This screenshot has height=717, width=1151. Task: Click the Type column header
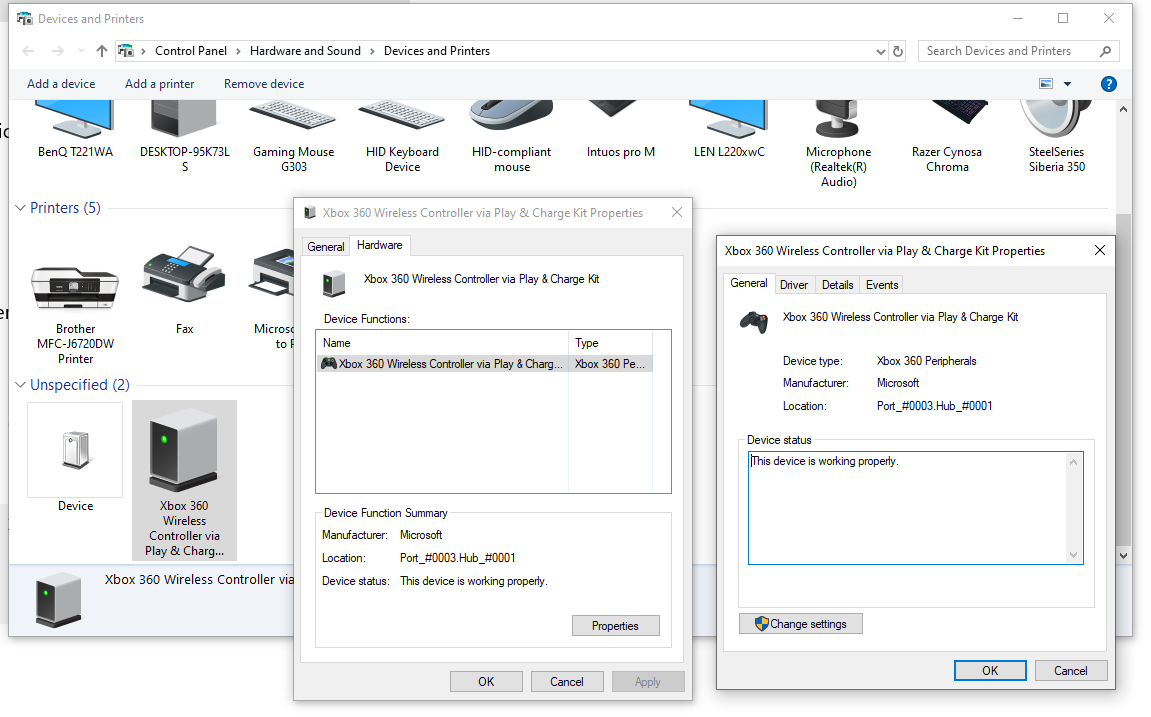[610, 343]
